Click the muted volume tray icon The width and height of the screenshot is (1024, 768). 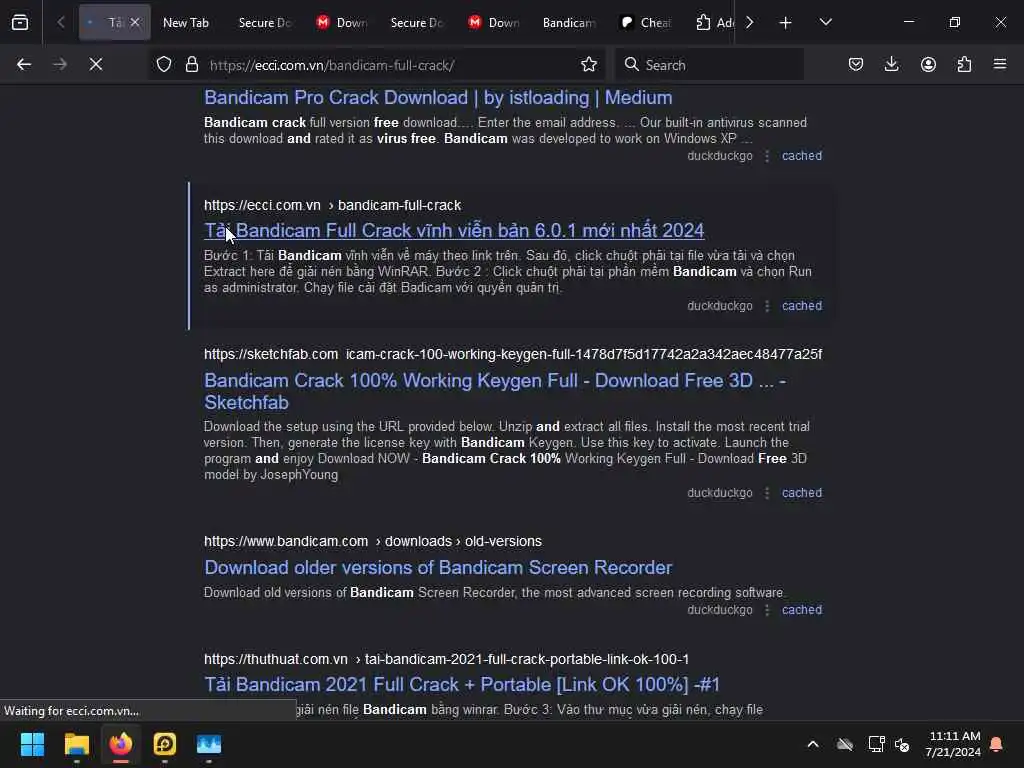(x=903, y=744)
